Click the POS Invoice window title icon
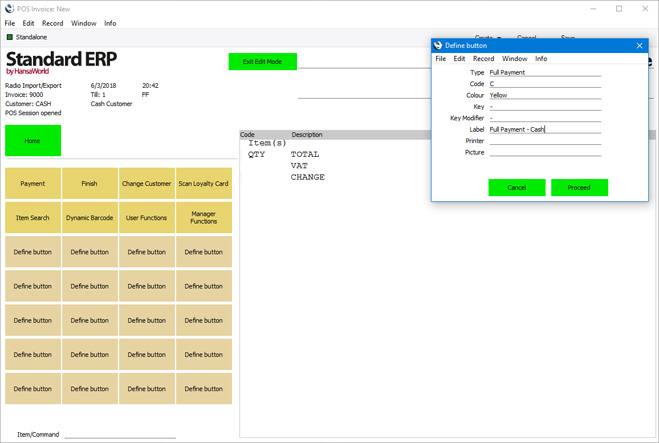659x443 pixels. pos(9,8)
